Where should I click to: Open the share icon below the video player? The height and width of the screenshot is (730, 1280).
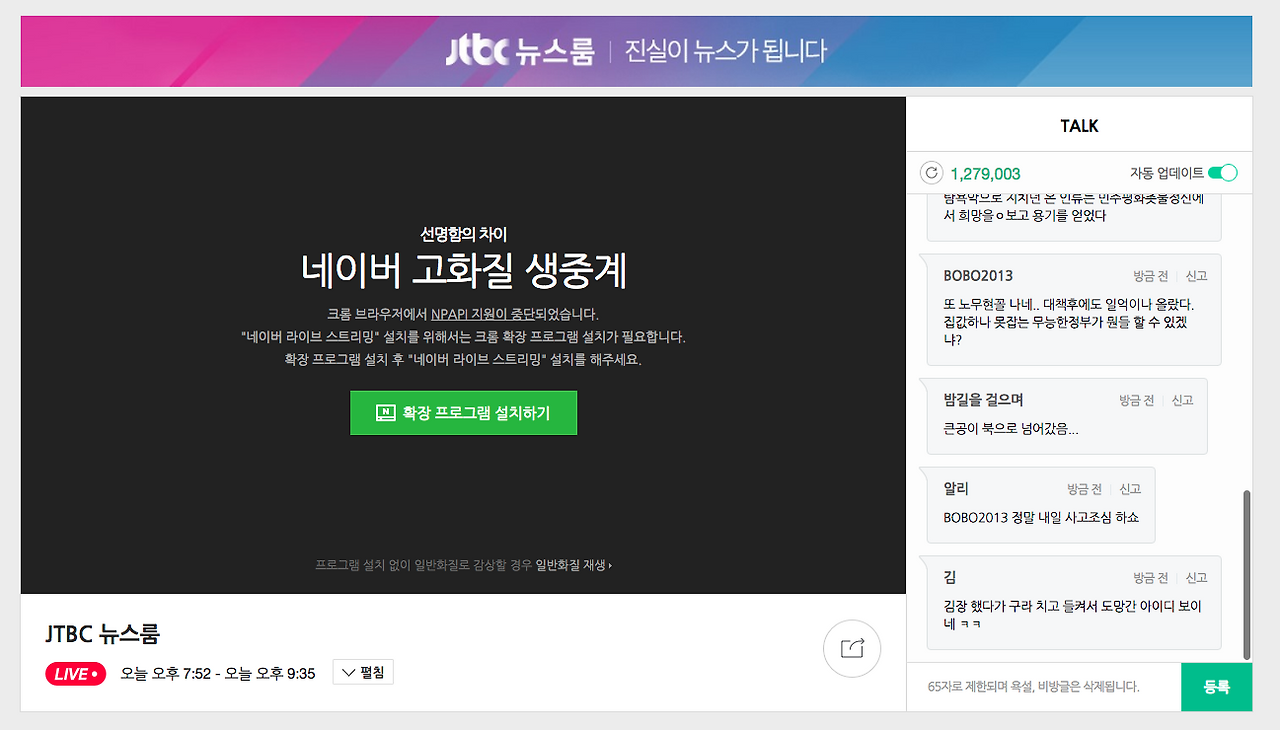pyautogui.click(x=851, y=649)
